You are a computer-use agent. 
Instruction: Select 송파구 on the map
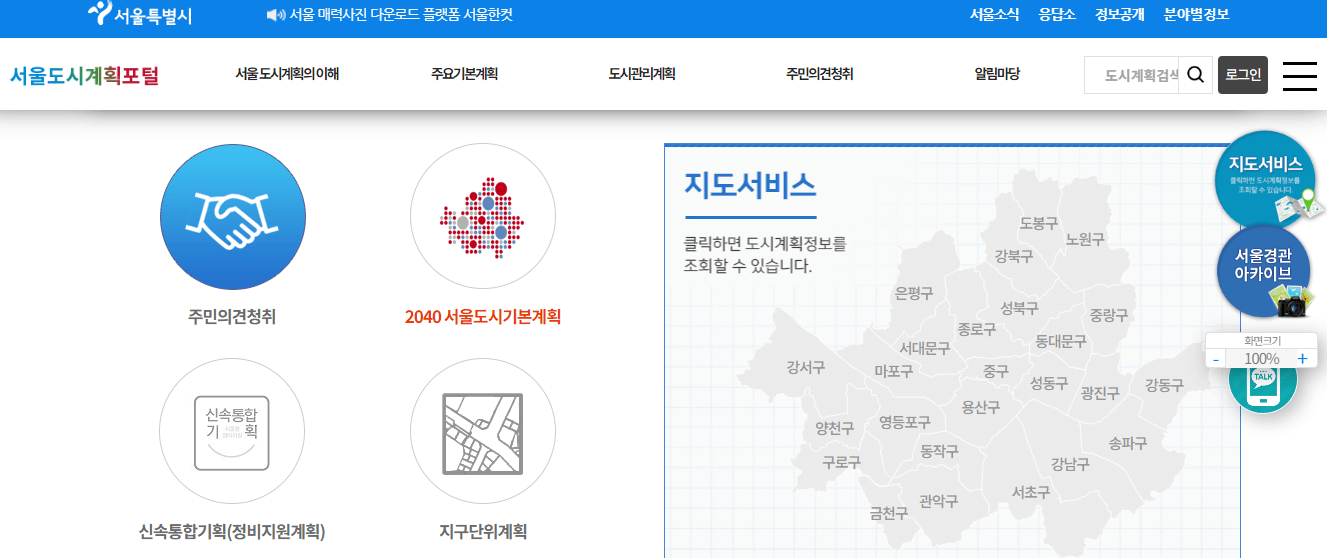[1128, 442]
